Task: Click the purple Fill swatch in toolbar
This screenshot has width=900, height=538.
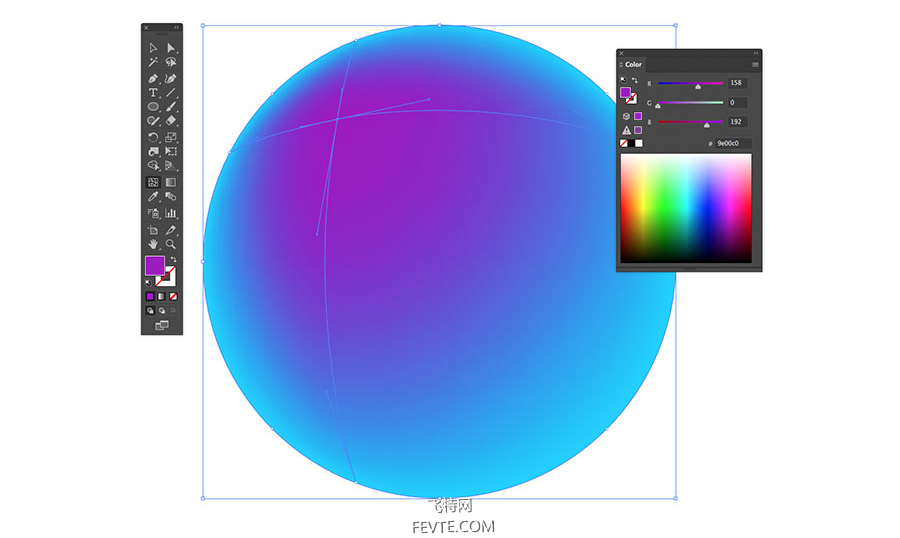Action: [155, 266]
